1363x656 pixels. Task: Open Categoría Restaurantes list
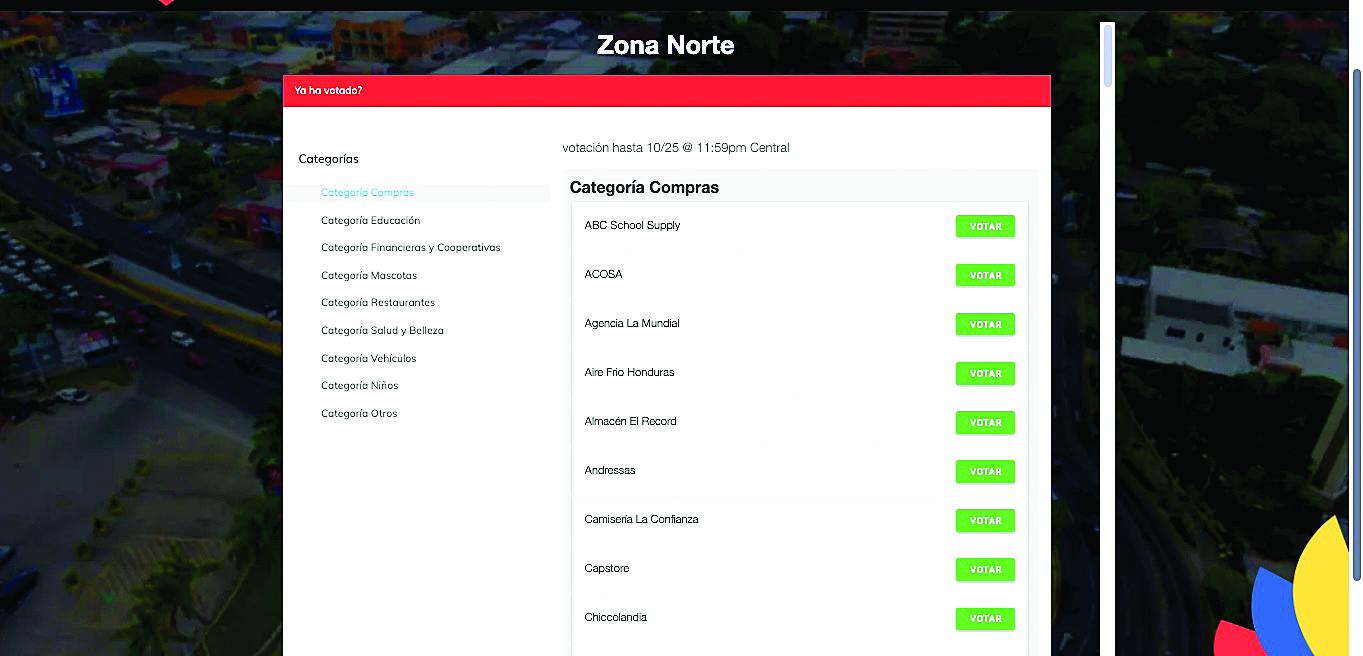[x=378, y=303]
